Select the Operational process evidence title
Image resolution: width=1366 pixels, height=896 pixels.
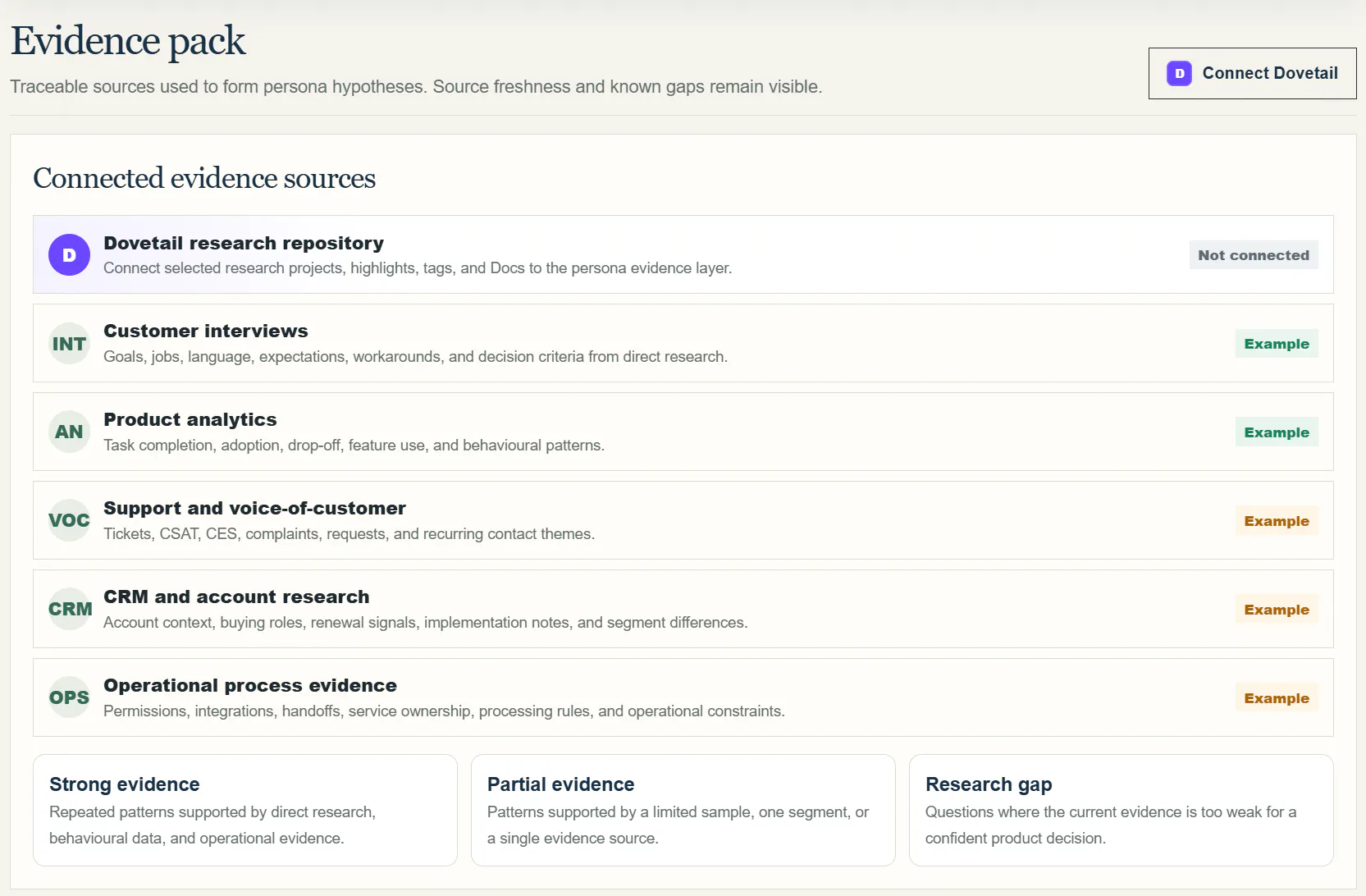pyautogui.click(x=250, y=685)
